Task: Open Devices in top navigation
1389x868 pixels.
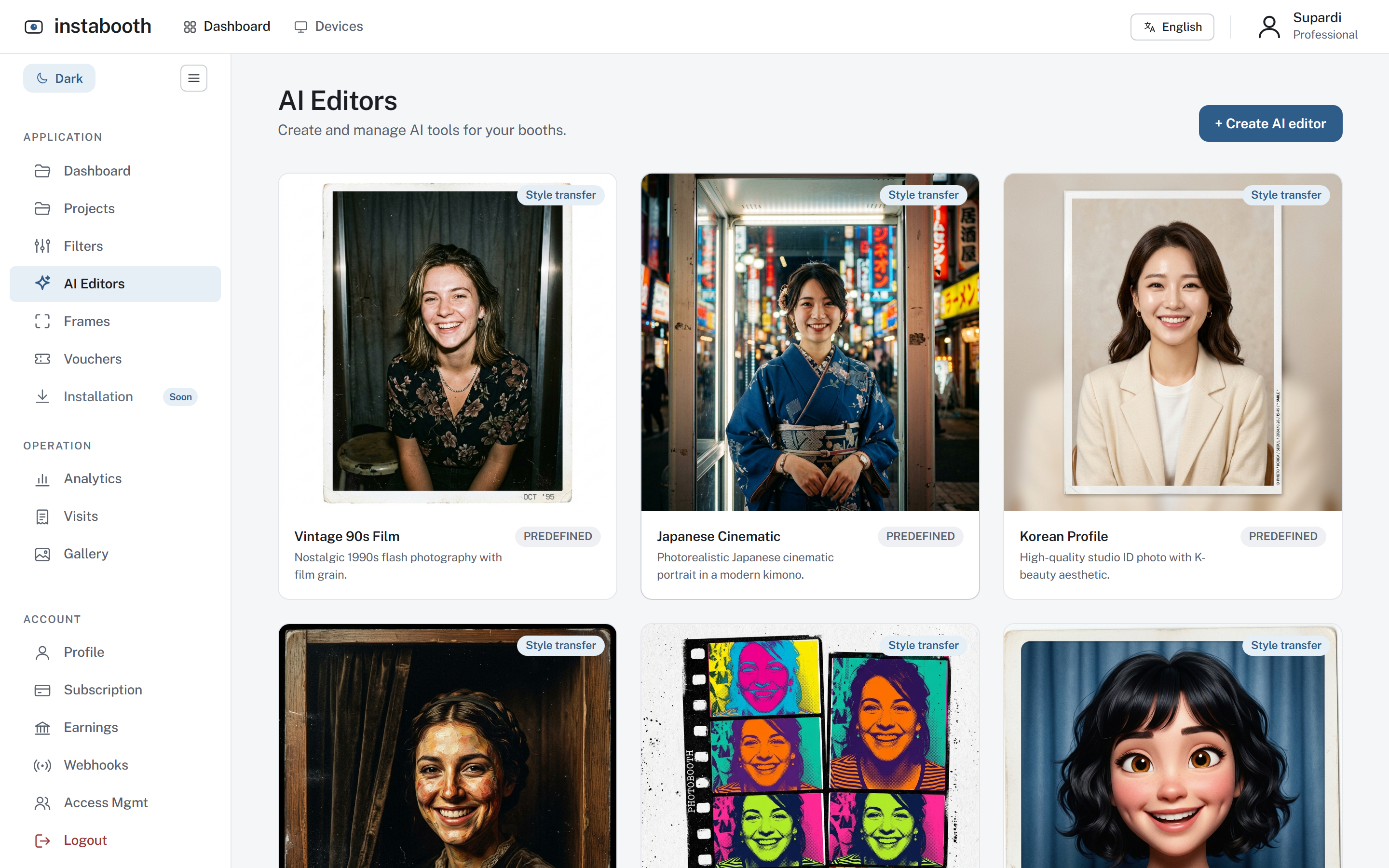Action: coord(328,27)
